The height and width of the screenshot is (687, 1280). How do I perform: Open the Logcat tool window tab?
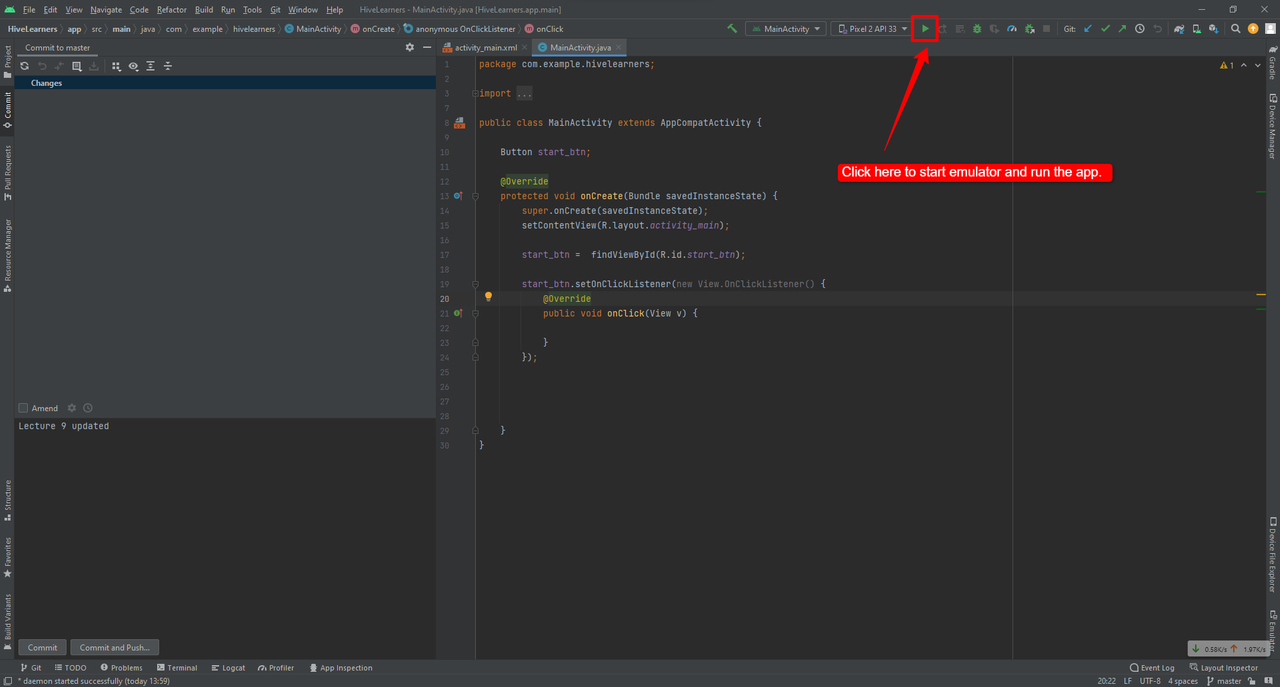pos(228,668)
